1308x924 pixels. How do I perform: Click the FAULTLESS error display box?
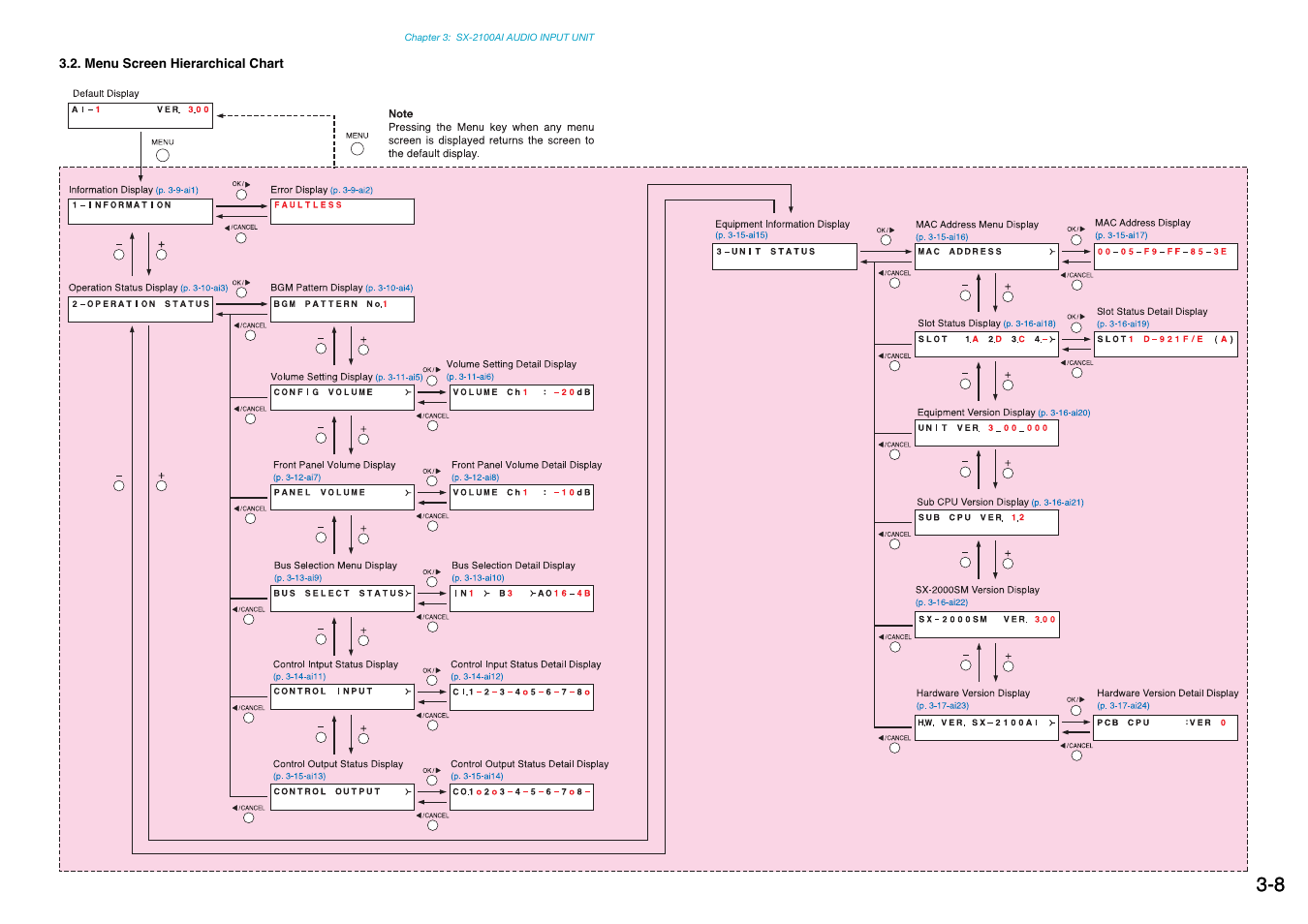coord(342,211)
